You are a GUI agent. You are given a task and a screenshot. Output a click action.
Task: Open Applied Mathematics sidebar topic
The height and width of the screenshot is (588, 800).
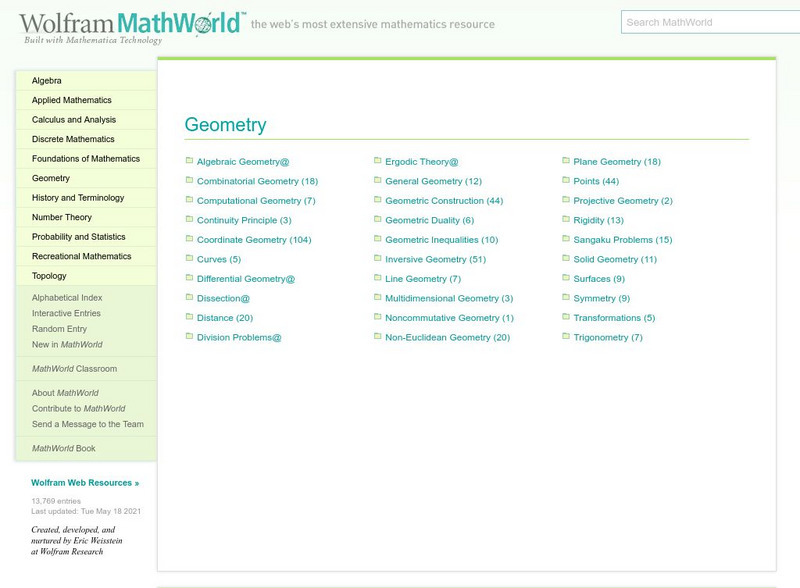click(86, 100)
